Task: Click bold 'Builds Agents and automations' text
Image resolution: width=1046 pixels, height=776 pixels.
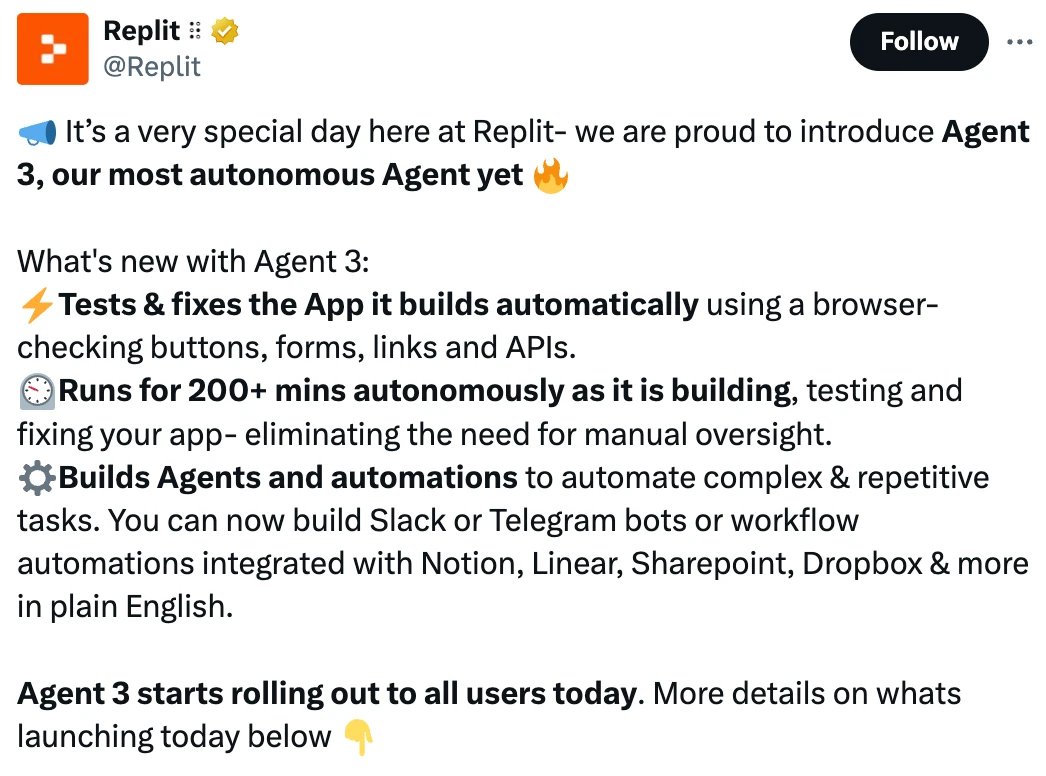Action: pyautogui.click(x=288, y=478)
